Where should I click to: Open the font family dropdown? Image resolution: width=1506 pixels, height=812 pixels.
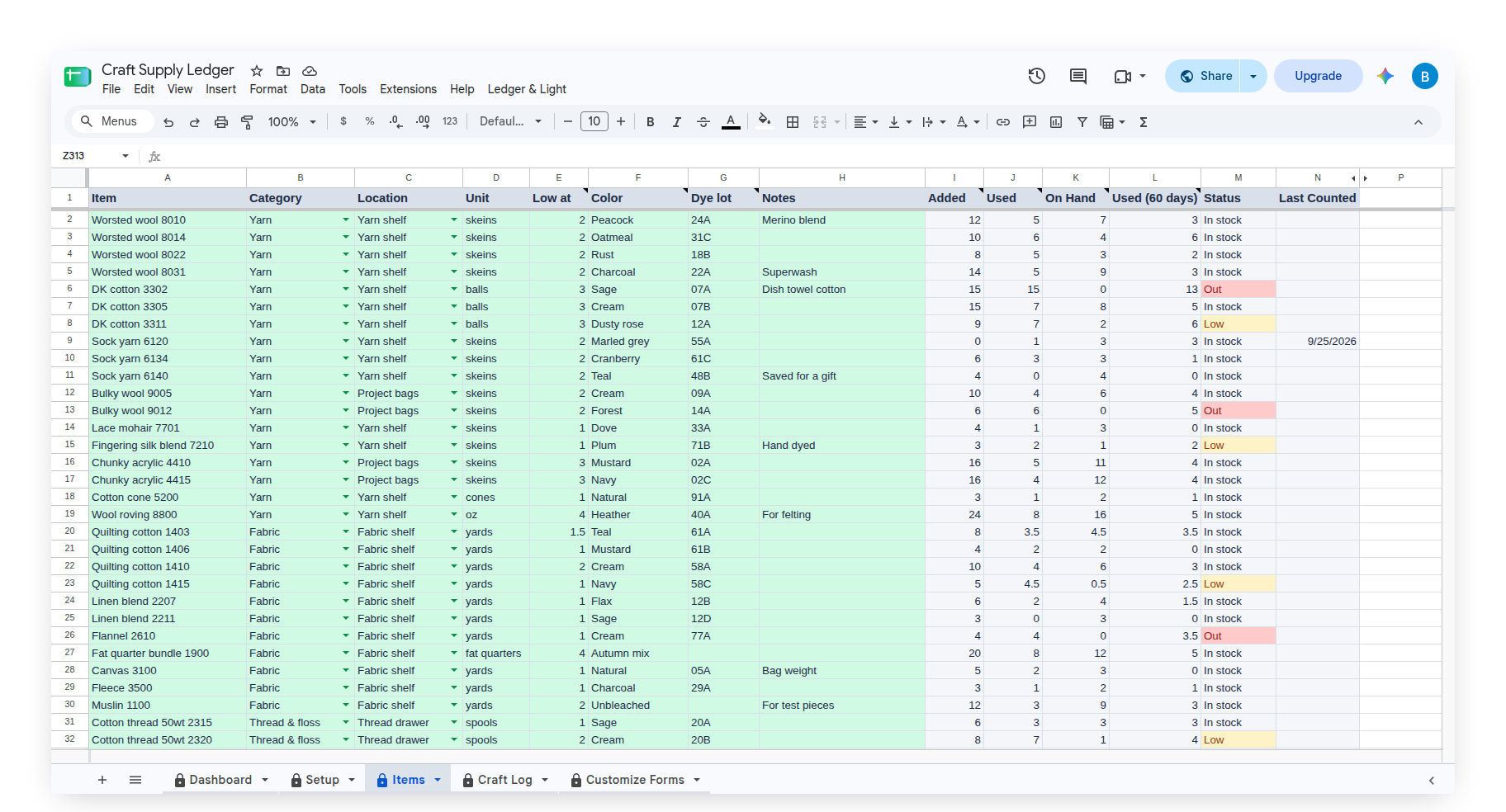pyautogui.click(x=511, y=121)
